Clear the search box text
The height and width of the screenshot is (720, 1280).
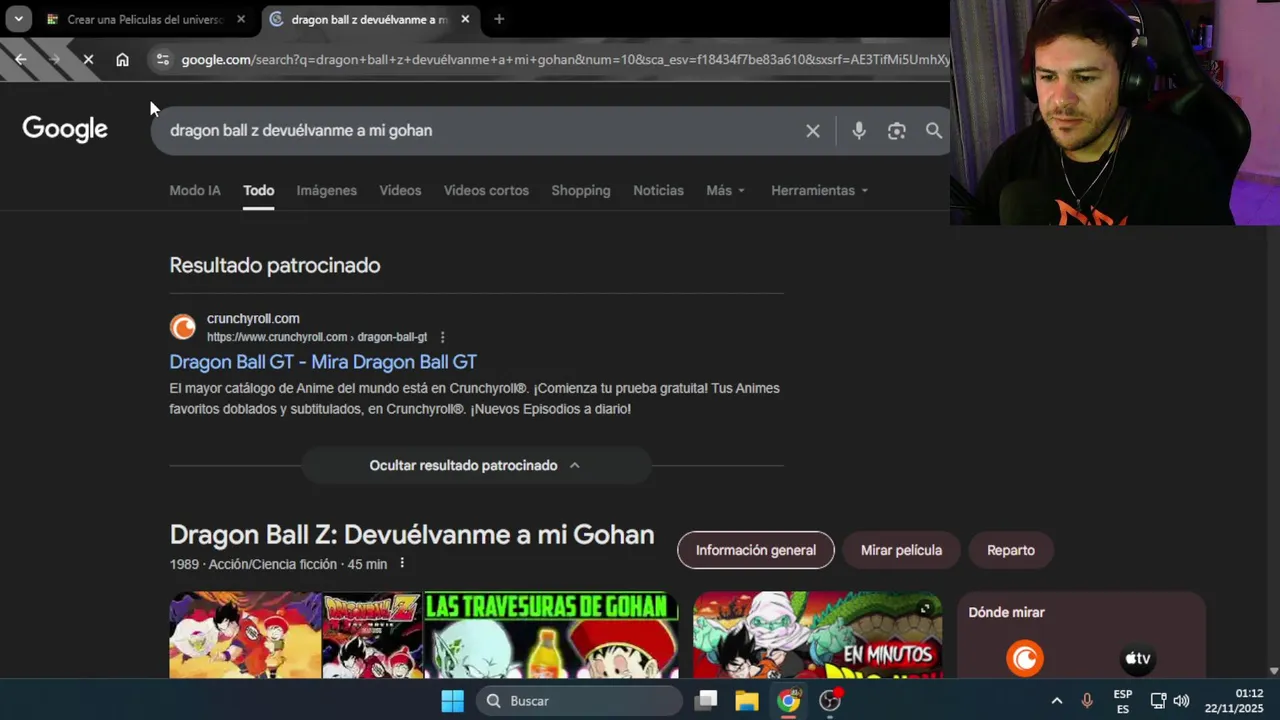point(813,131)
